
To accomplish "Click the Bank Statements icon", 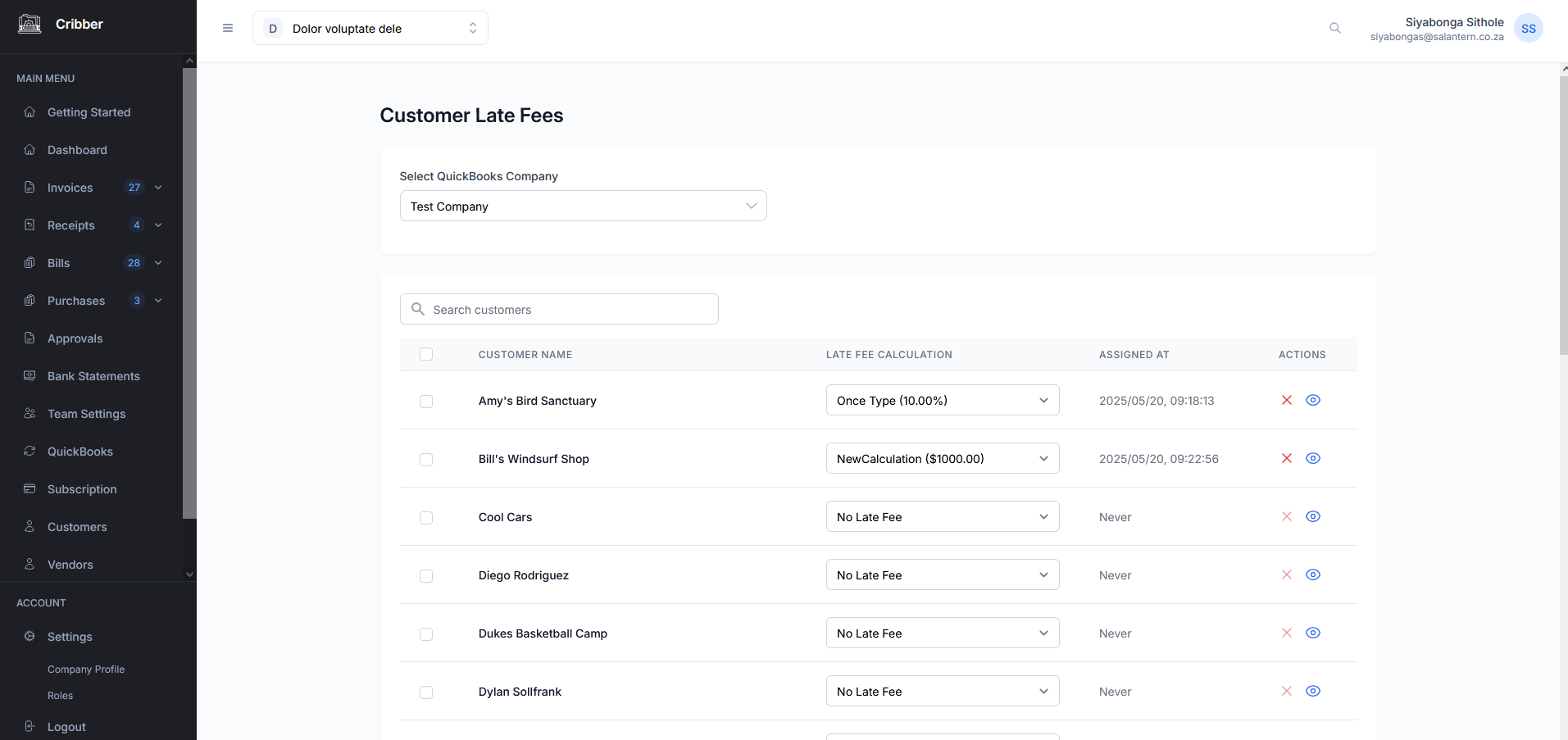I will (x=30, y=375).
